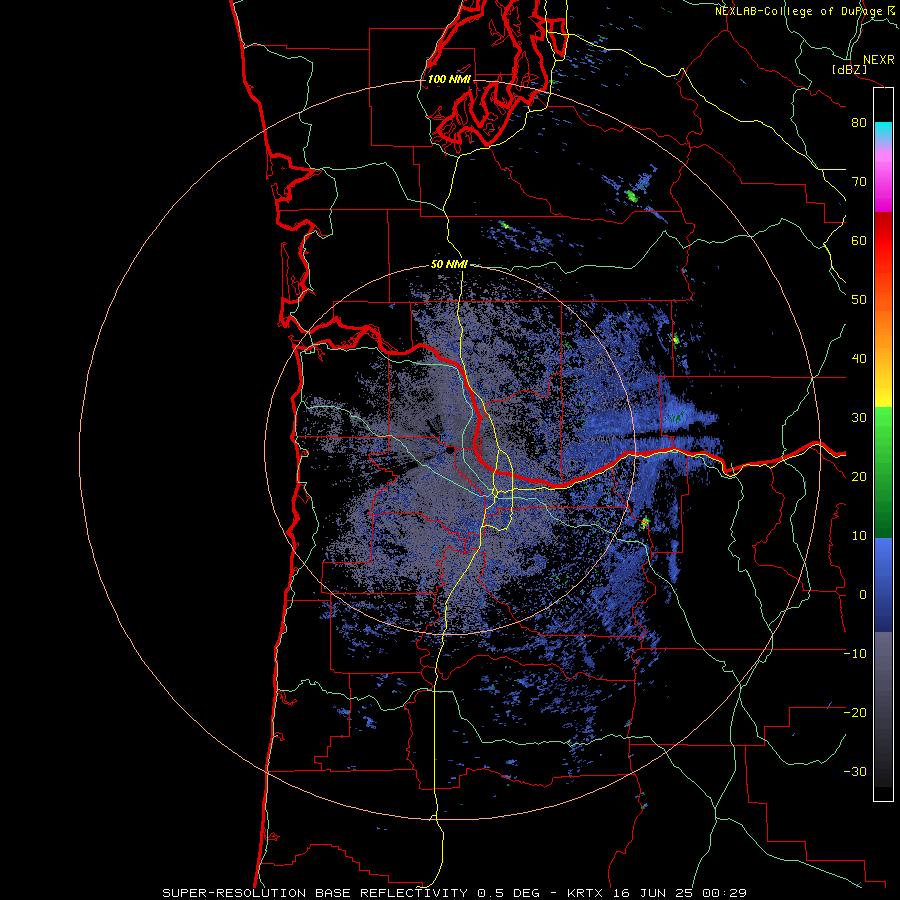Select the -30 dBZ value on the scale

855,771
